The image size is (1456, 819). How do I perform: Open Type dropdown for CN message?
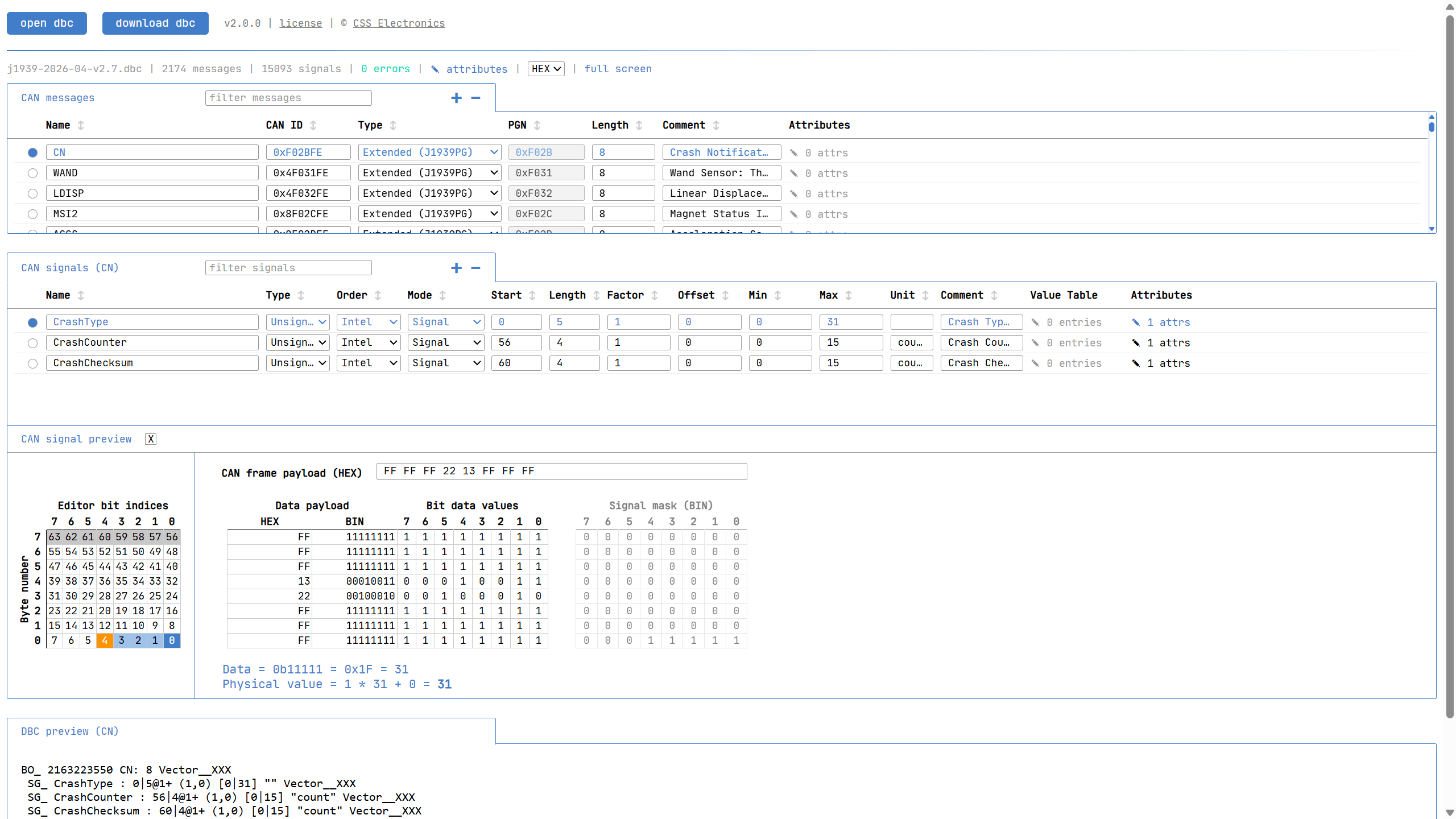[x=429, y=152]
